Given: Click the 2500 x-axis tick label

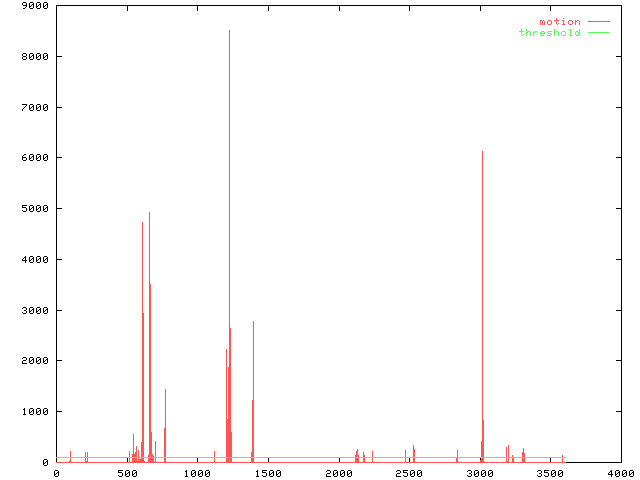Looking at the screenshot, I should [x=409, y=473].
